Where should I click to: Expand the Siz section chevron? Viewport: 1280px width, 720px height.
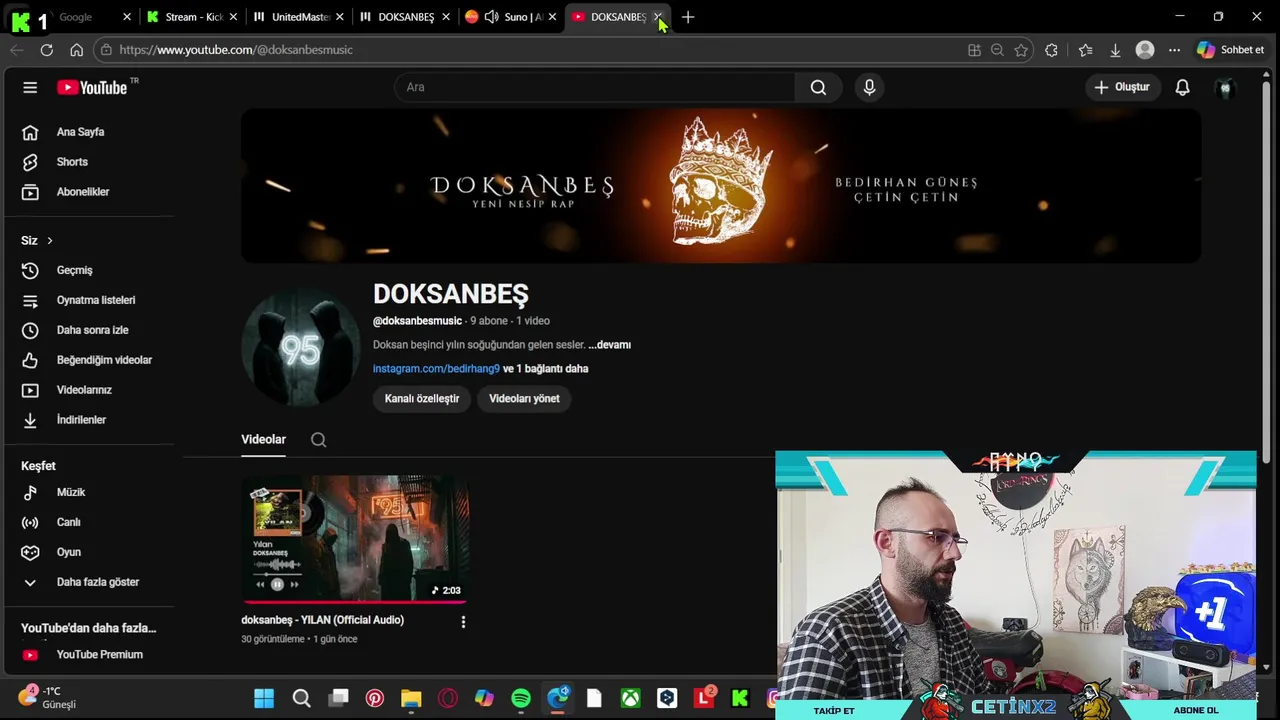[49, 241]
